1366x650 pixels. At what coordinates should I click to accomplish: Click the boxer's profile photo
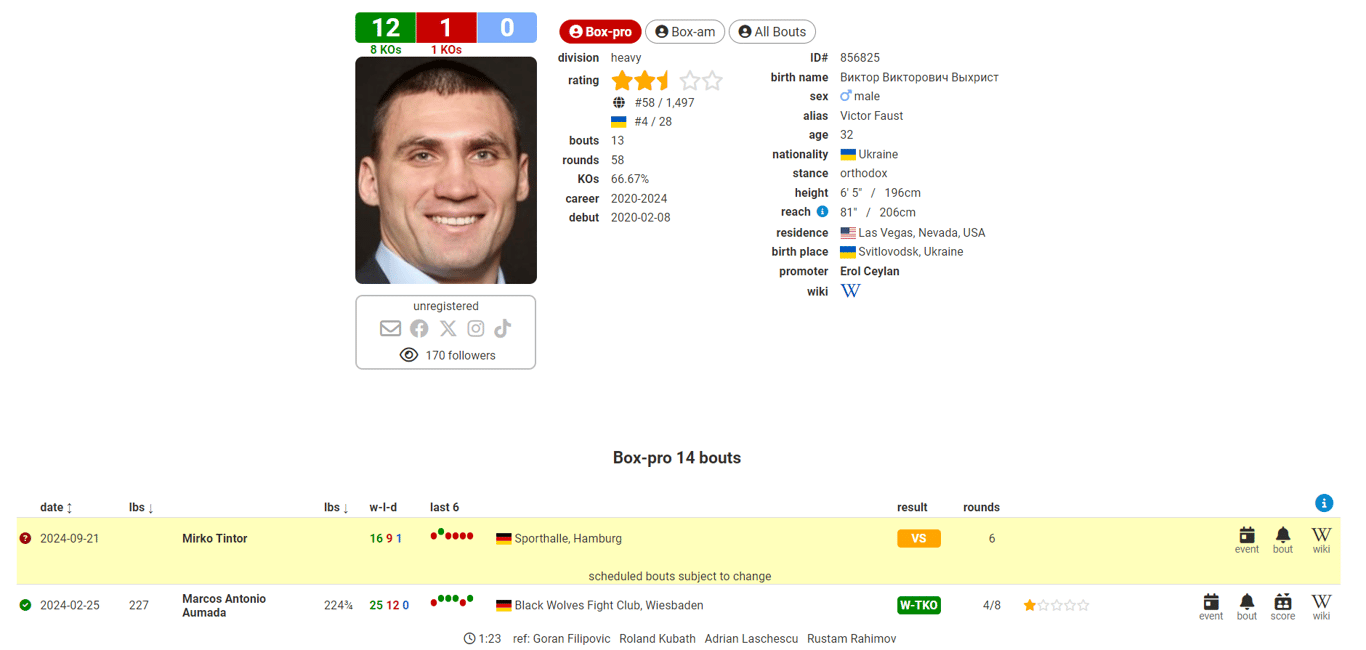446,170
